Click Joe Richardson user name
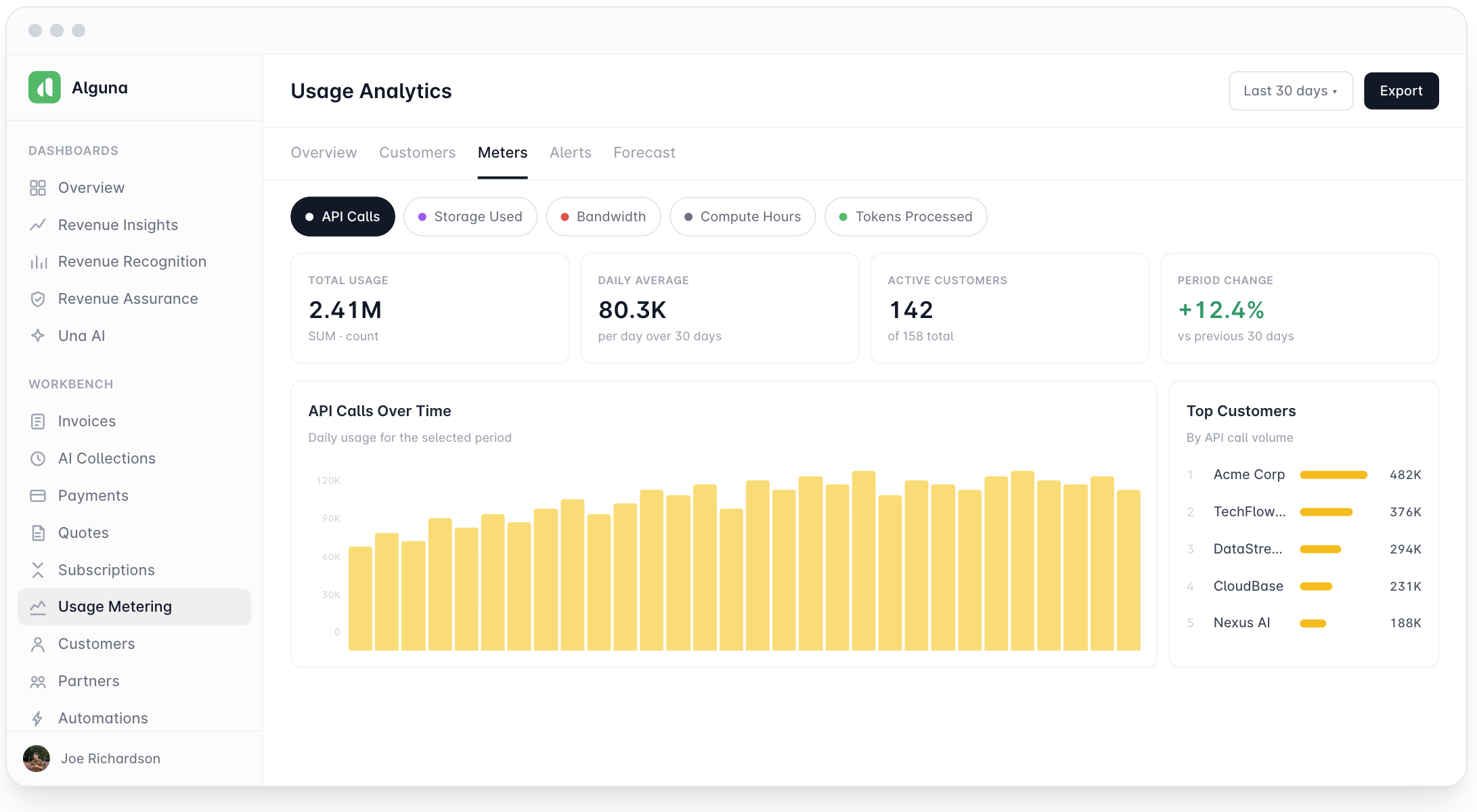This screenshot has width=1477, height=812. point(110,759)
